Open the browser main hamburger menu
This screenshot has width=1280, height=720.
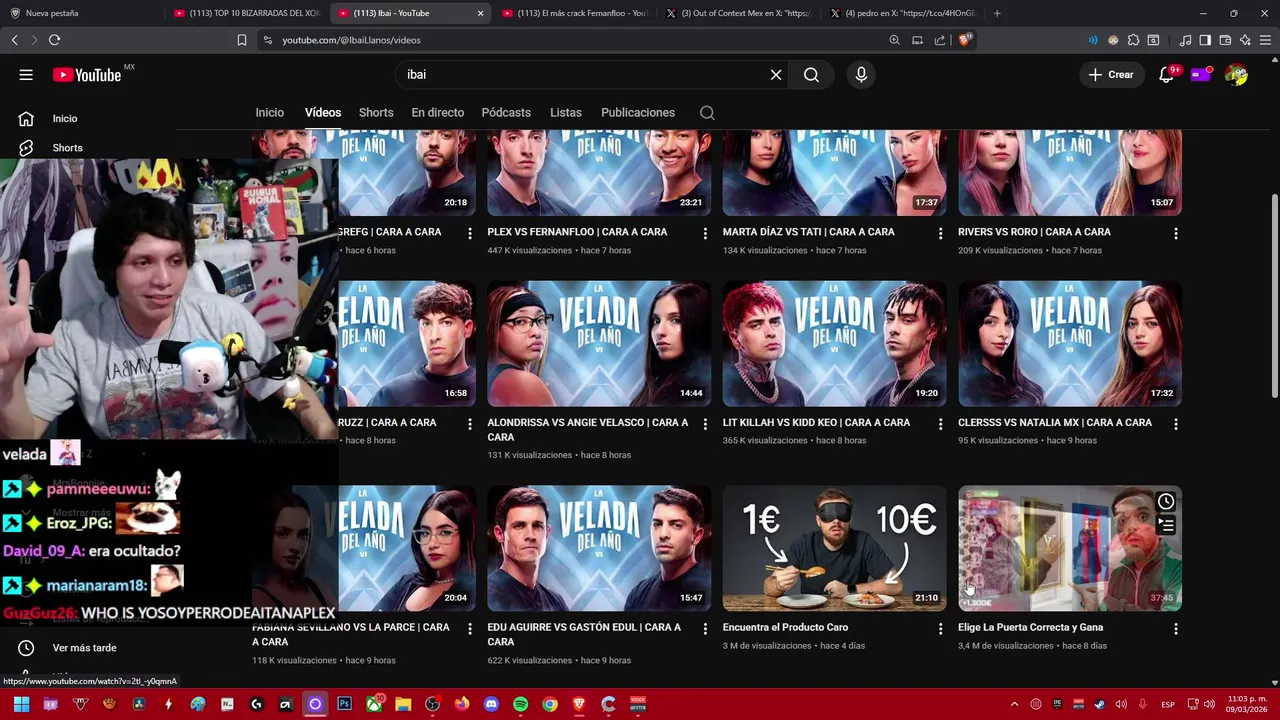(x=1265, y=40)
